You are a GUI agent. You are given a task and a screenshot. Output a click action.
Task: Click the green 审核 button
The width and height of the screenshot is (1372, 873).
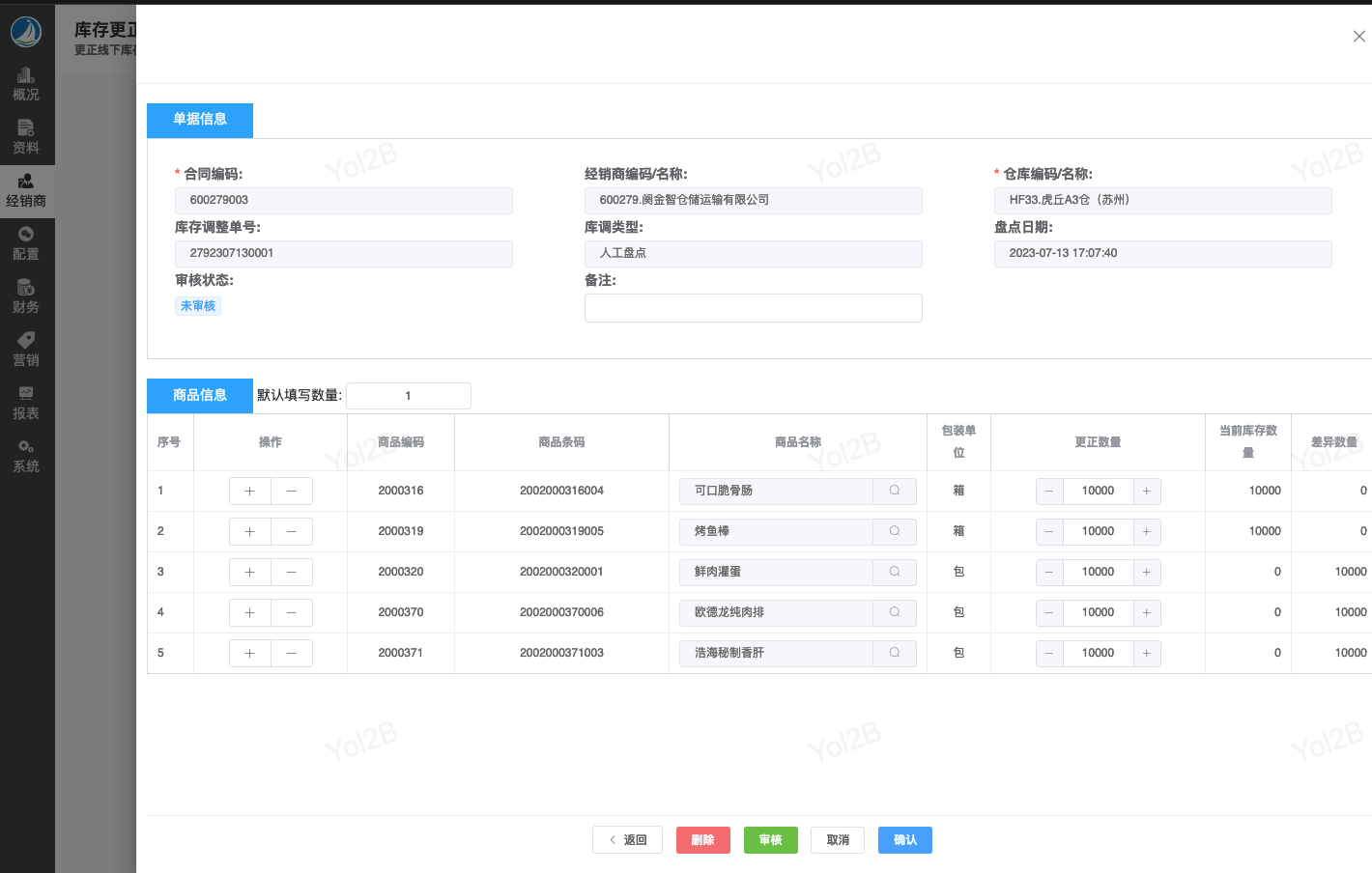[770, 840]
